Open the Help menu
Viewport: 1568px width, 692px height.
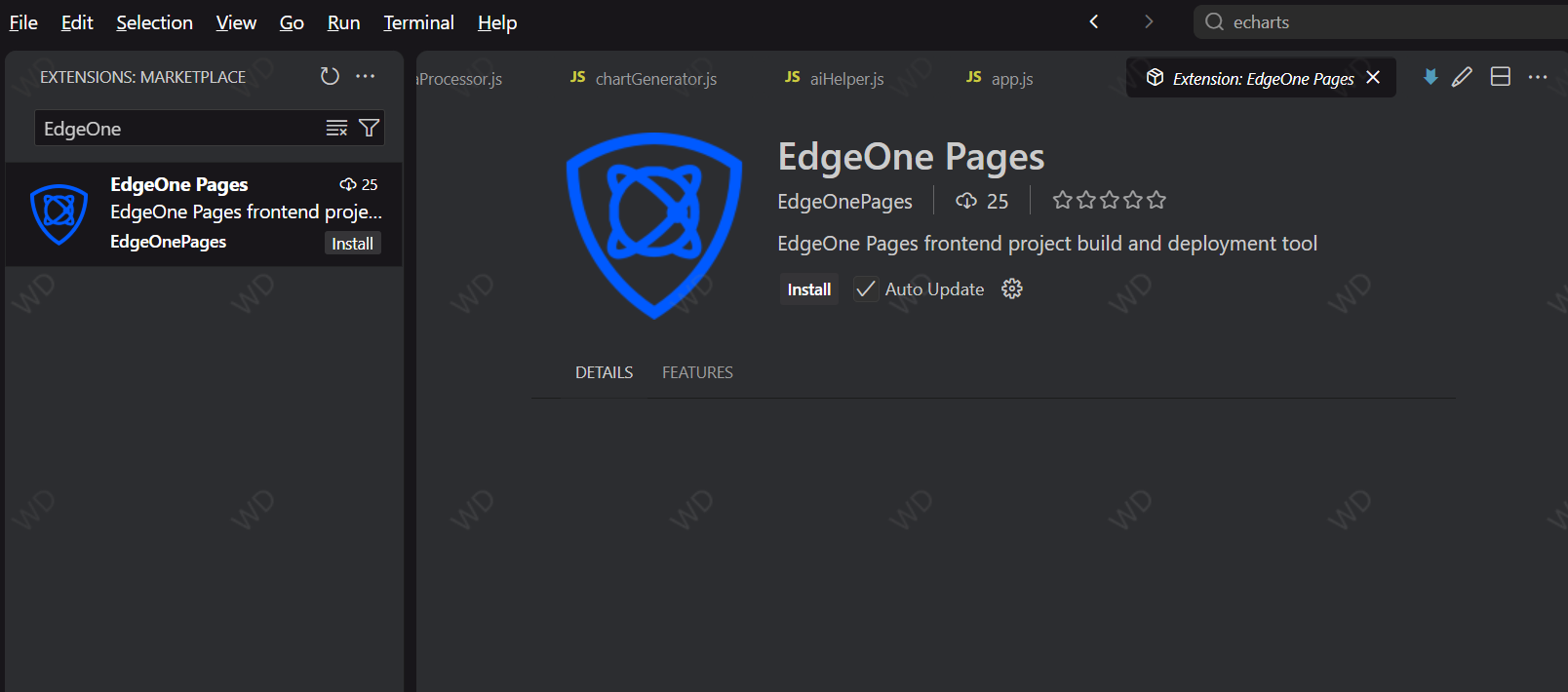(497, 22)
